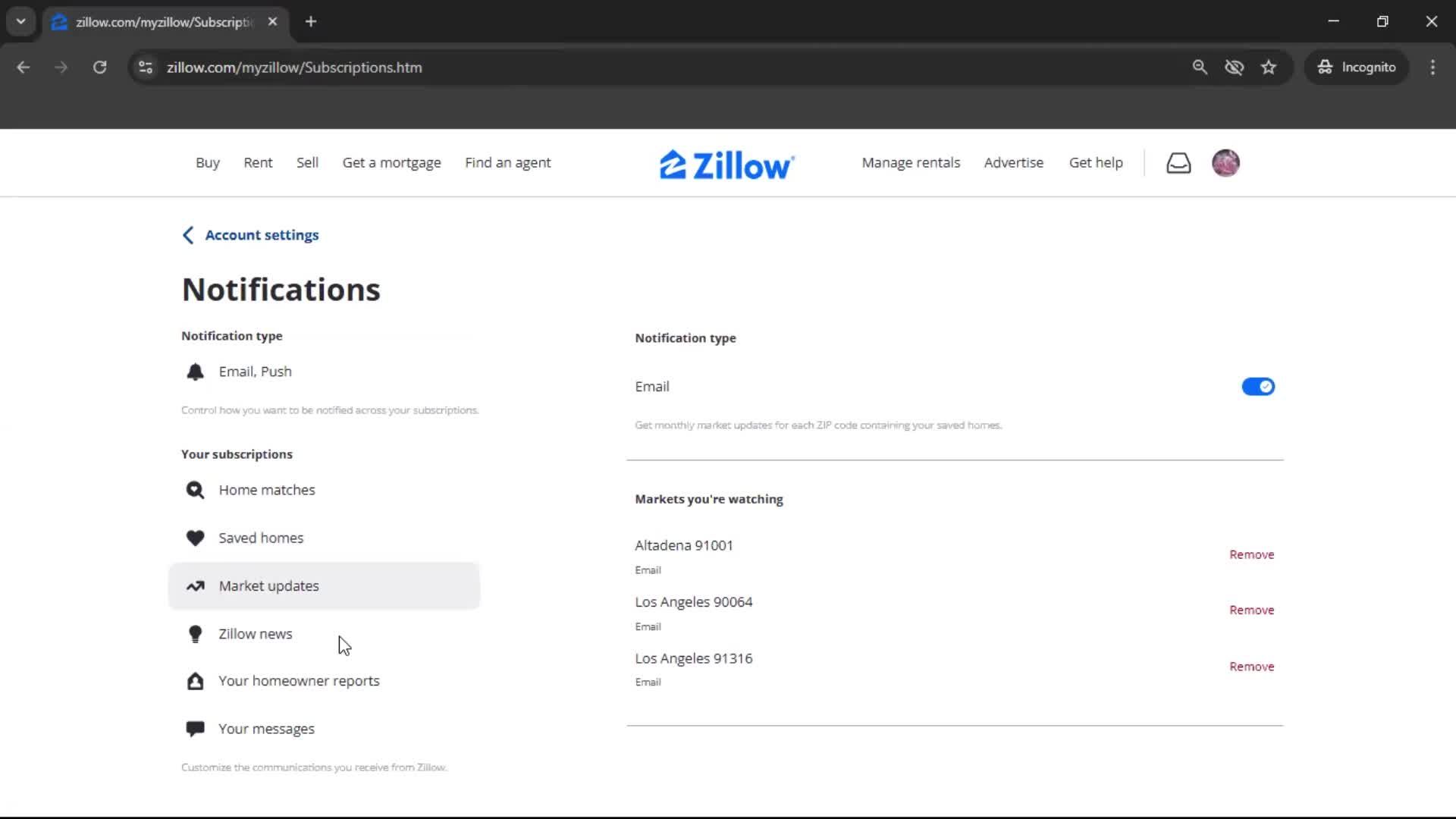Click the lightbulb icon beside Zillow news
Screen dimensions: 1456x819
pyautogui.click(x=195, y=634)
